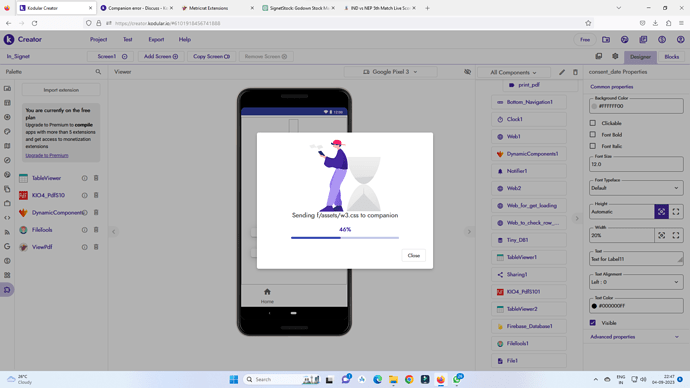The image size is (690, 388).
Task: Uncheck the Visible checkbox
Action: click(593, 323)
